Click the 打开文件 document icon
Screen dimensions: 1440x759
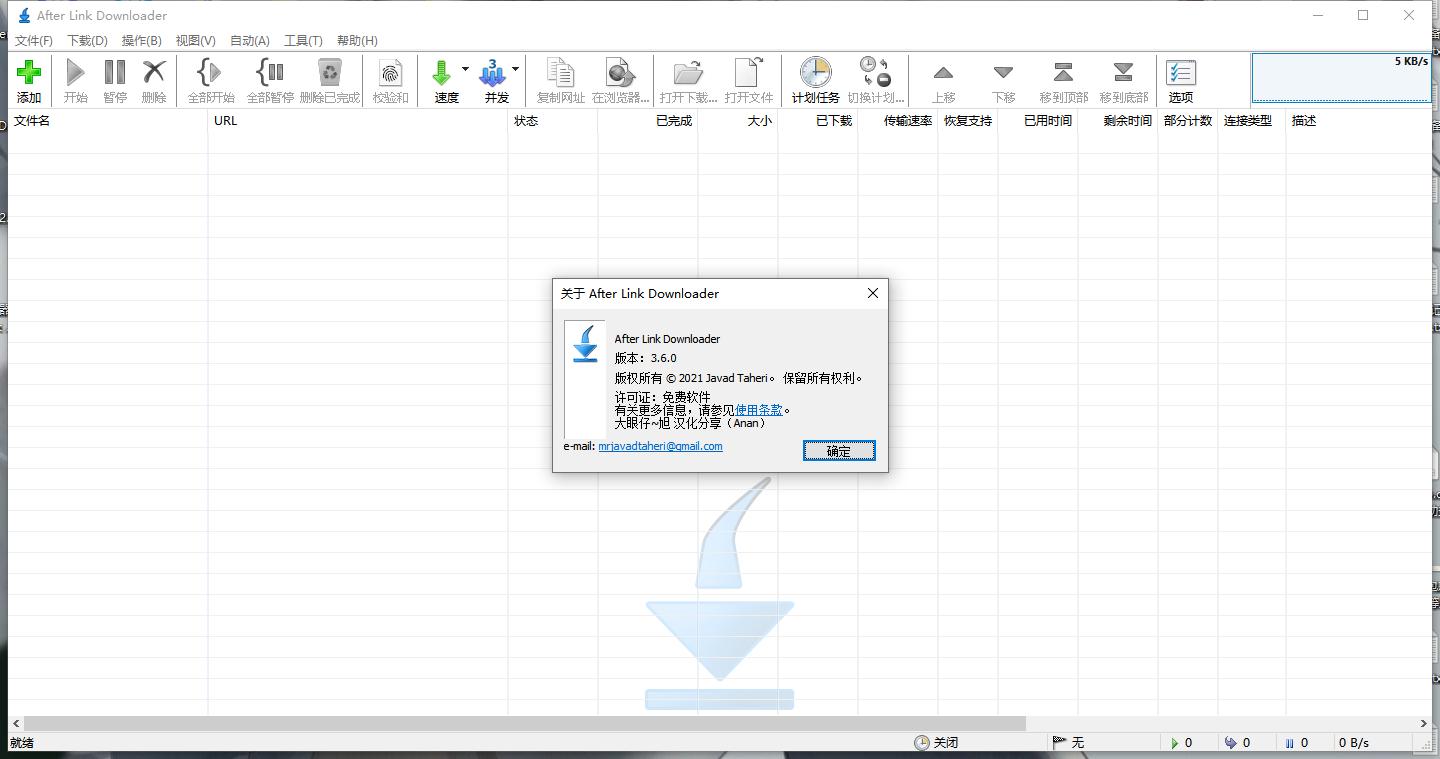(749, 72)
